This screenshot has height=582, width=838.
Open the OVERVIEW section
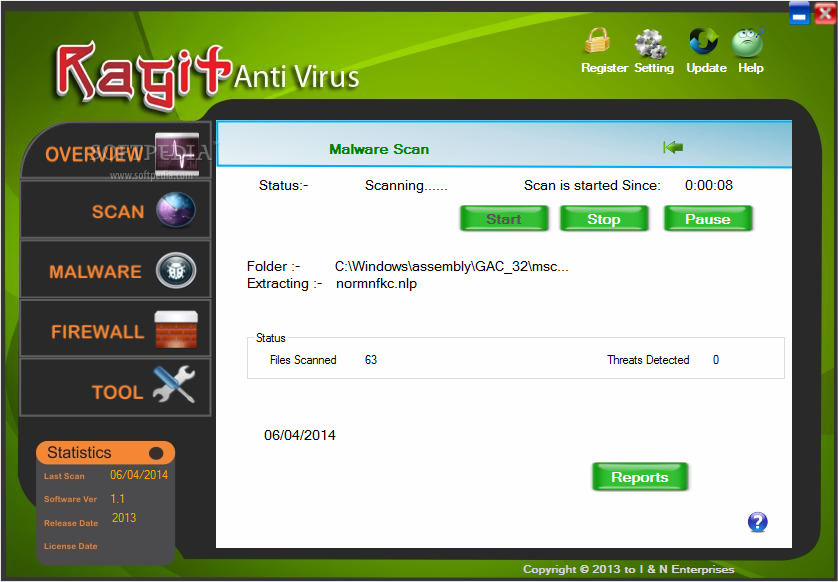tap(115, 150)
